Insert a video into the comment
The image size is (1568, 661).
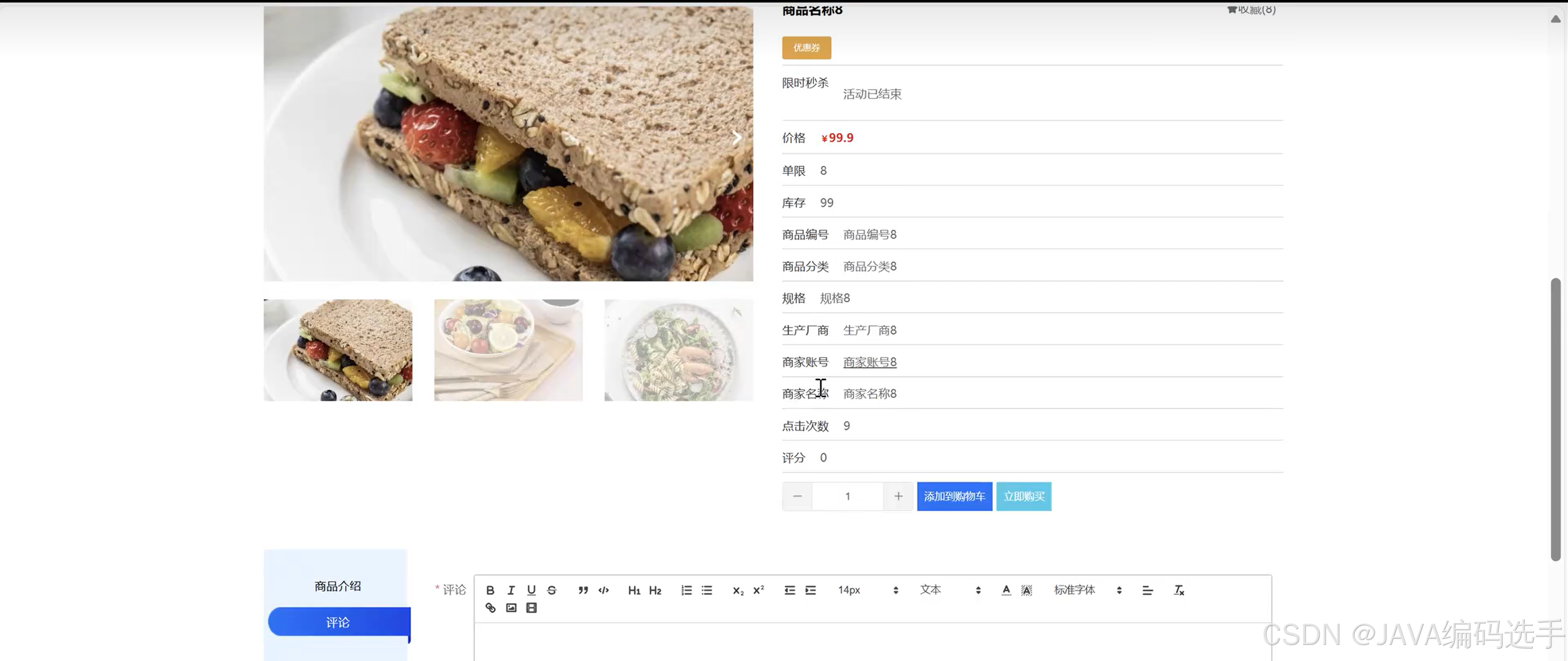pyautogui.click(x=531, y=608)
